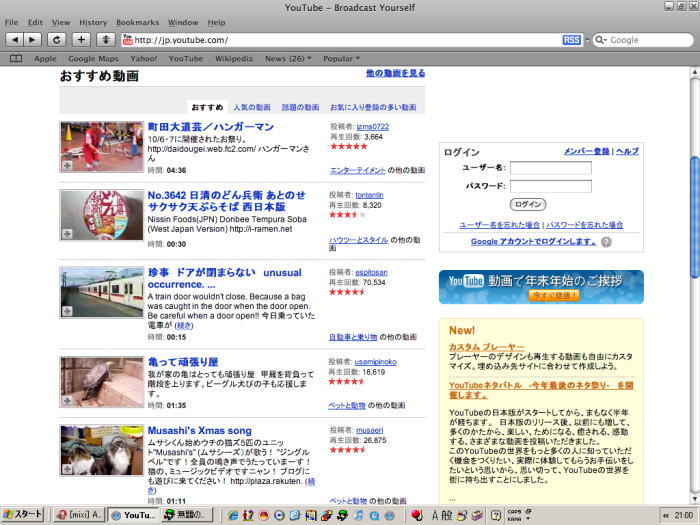The image size is (700, 525).
Task: Click the URL address field
Action: click(x=346, y=40)
